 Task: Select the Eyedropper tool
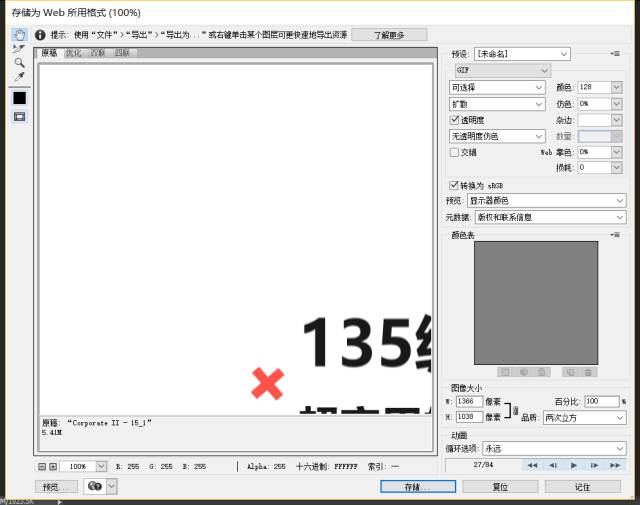19,77
